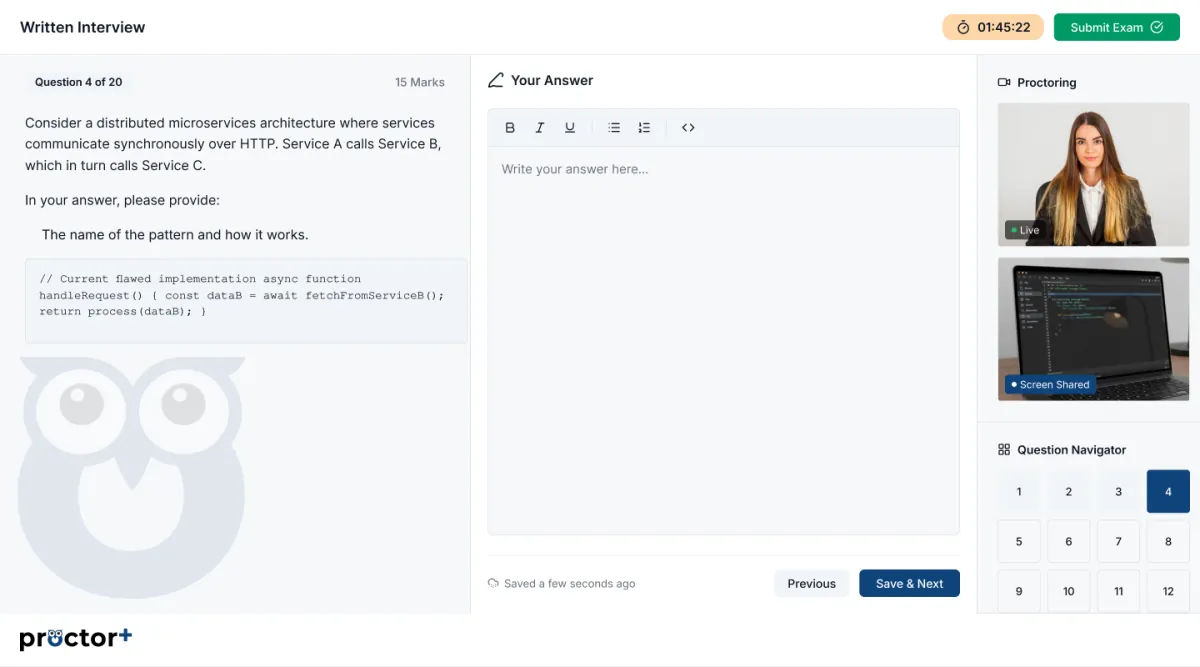
Task: Click the flawed implementation code snippet
Action: [246, 301]
